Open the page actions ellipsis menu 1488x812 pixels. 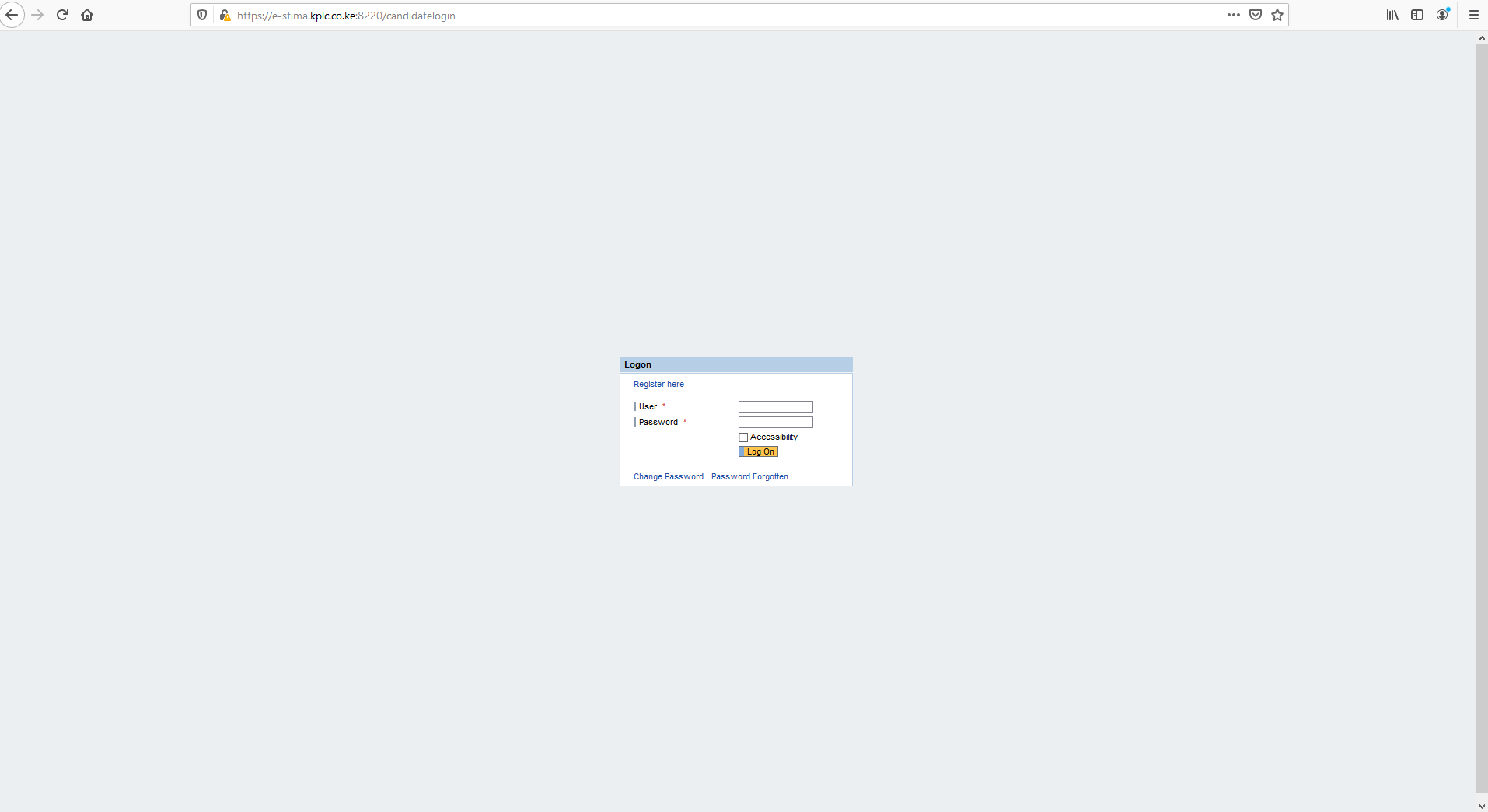coord(1234,15)
